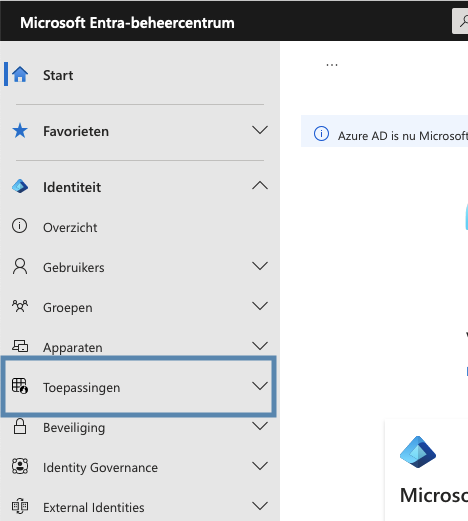468x521 pixels.
Task: Expand the Favorieten section chevron
Action: (260, 130)
